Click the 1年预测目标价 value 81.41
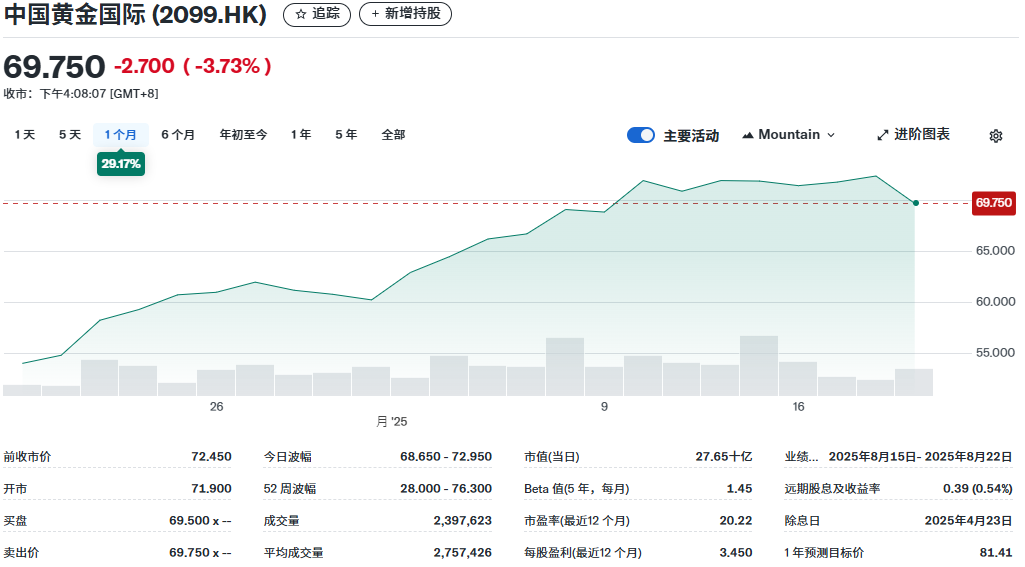The width and height of the screenshot is (1025, 567). coord(996,553)
